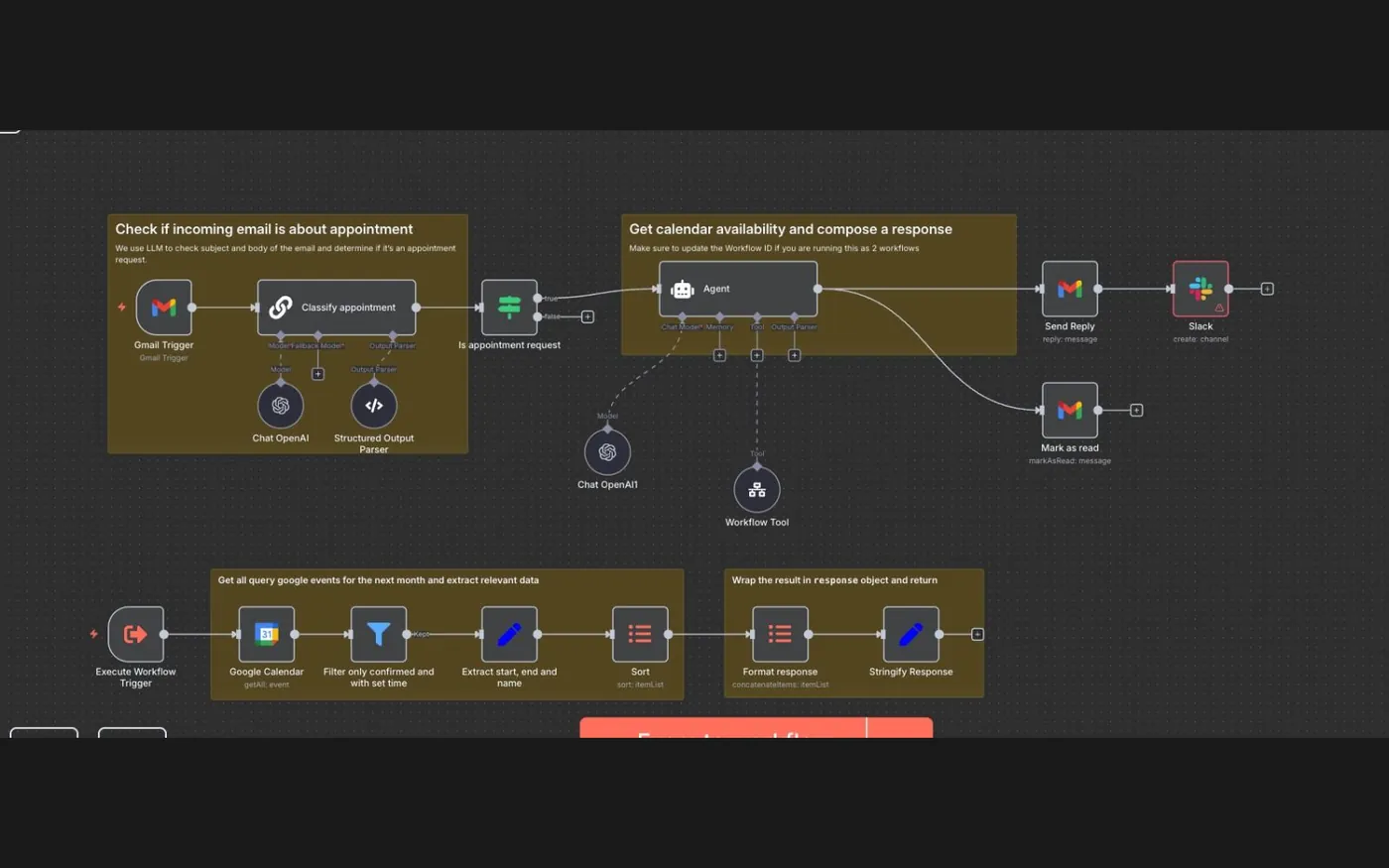Viewport: 1389px width, 868px height.
Task: Click the Chat OpenAI1 node
Action: (607, 452)
